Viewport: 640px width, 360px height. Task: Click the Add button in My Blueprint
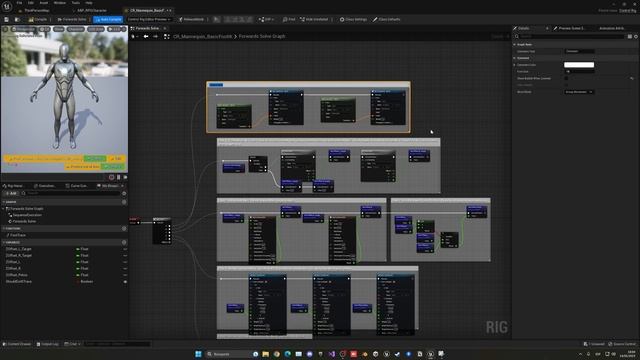(x=11, y=193)
